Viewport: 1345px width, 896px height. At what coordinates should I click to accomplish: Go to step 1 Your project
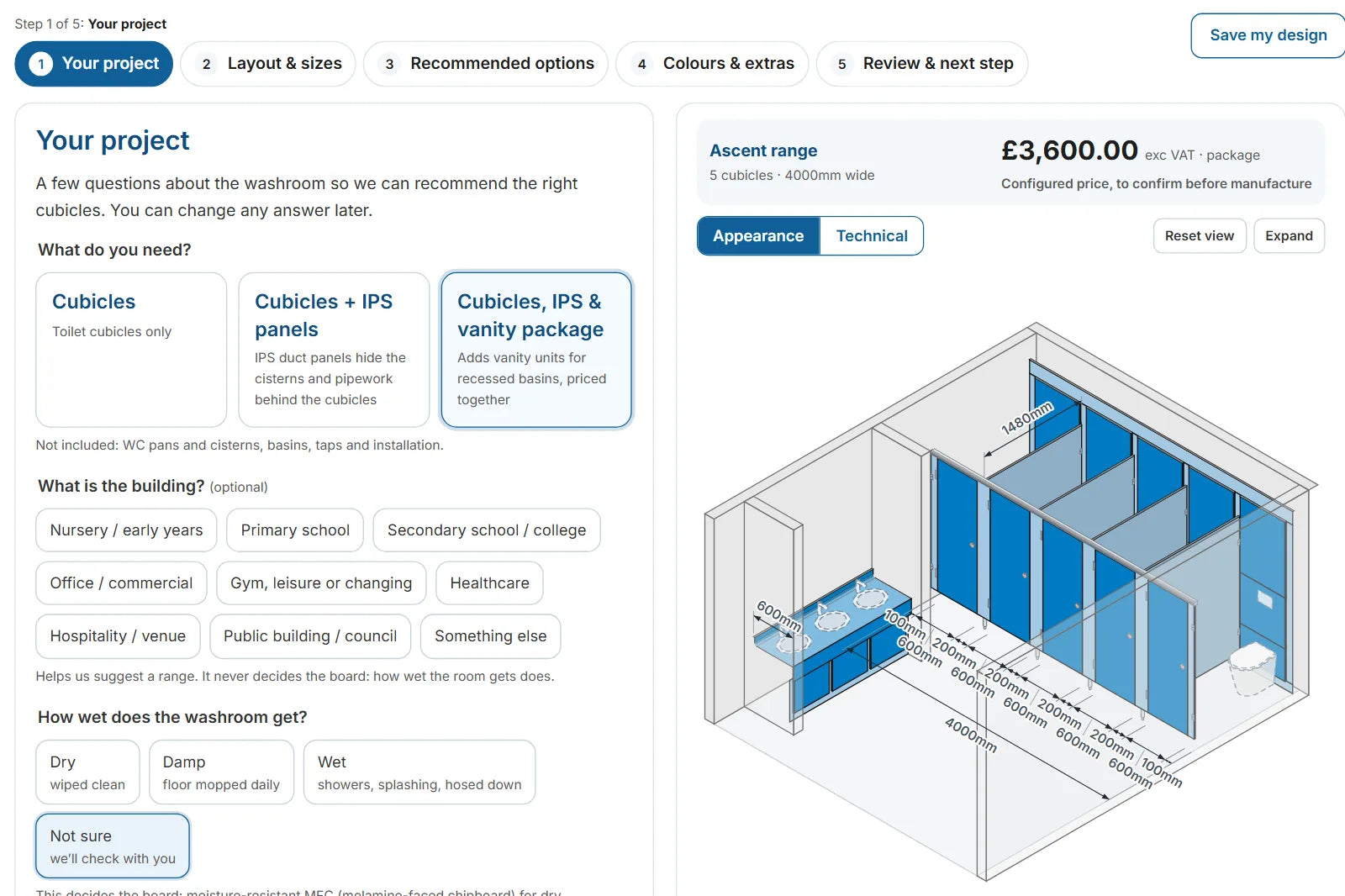point(93,64)
